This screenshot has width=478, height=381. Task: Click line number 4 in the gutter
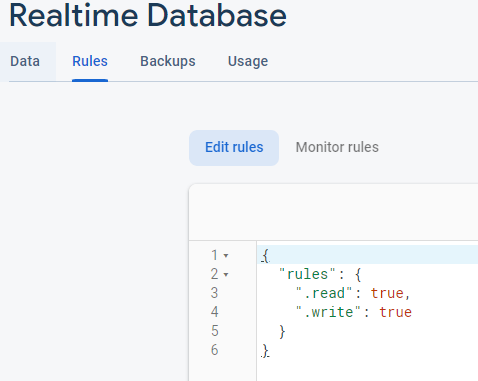click(x=214, y=312)
